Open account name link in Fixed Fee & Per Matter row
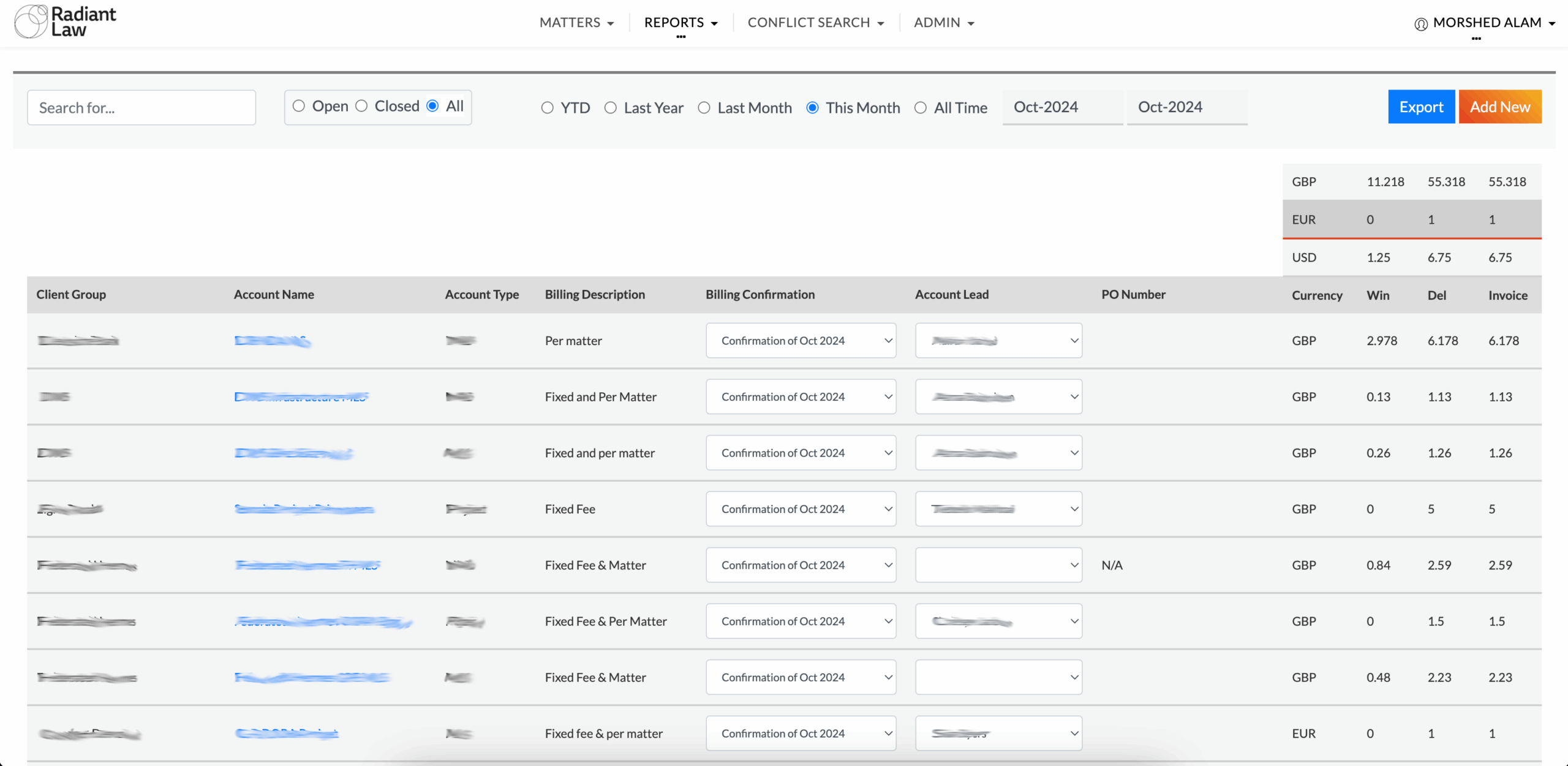 [323, 621]
